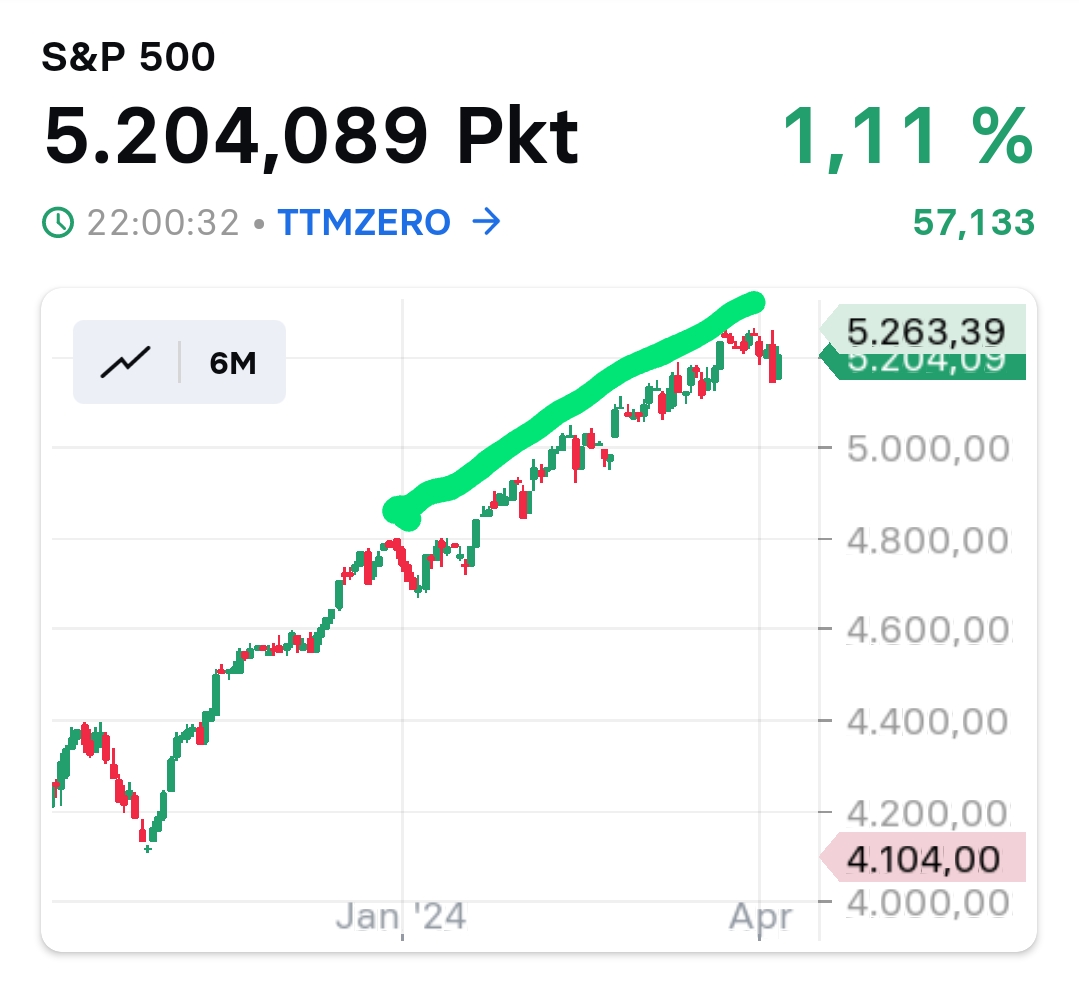
Task: Click the 22:00:32 timestamp text
Action: pyautogui.click(x=163, y=223)
